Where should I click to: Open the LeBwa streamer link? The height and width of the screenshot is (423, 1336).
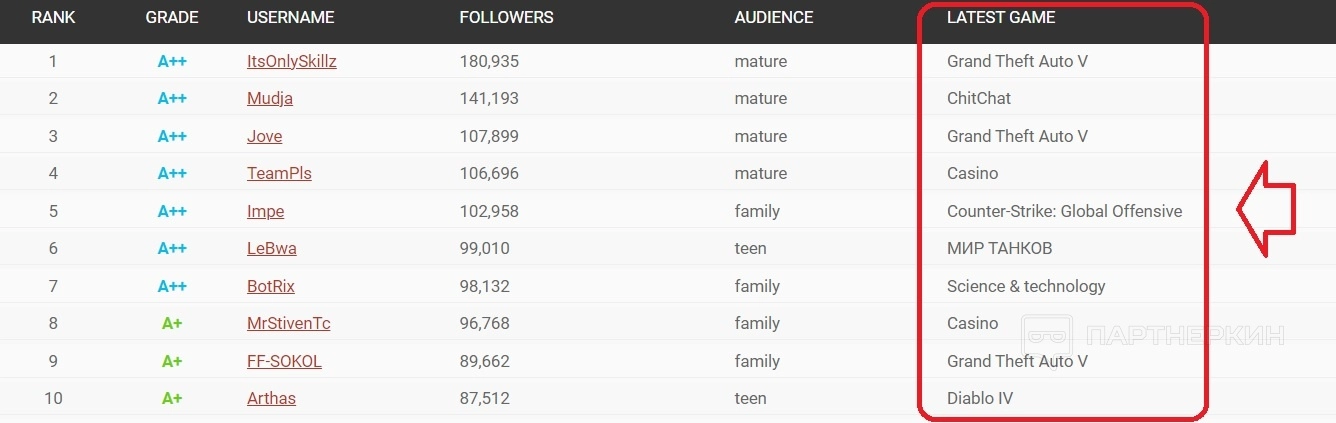point(271,248)
